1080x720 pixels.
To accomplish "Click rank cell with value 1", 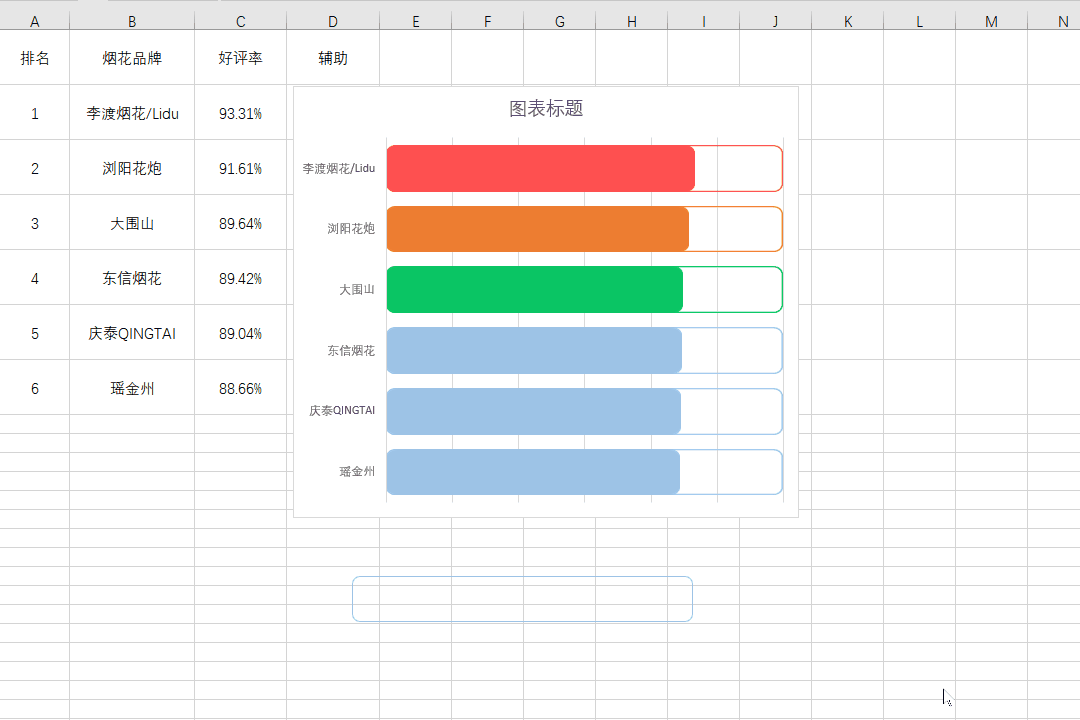I will click(x=34, y=113).
